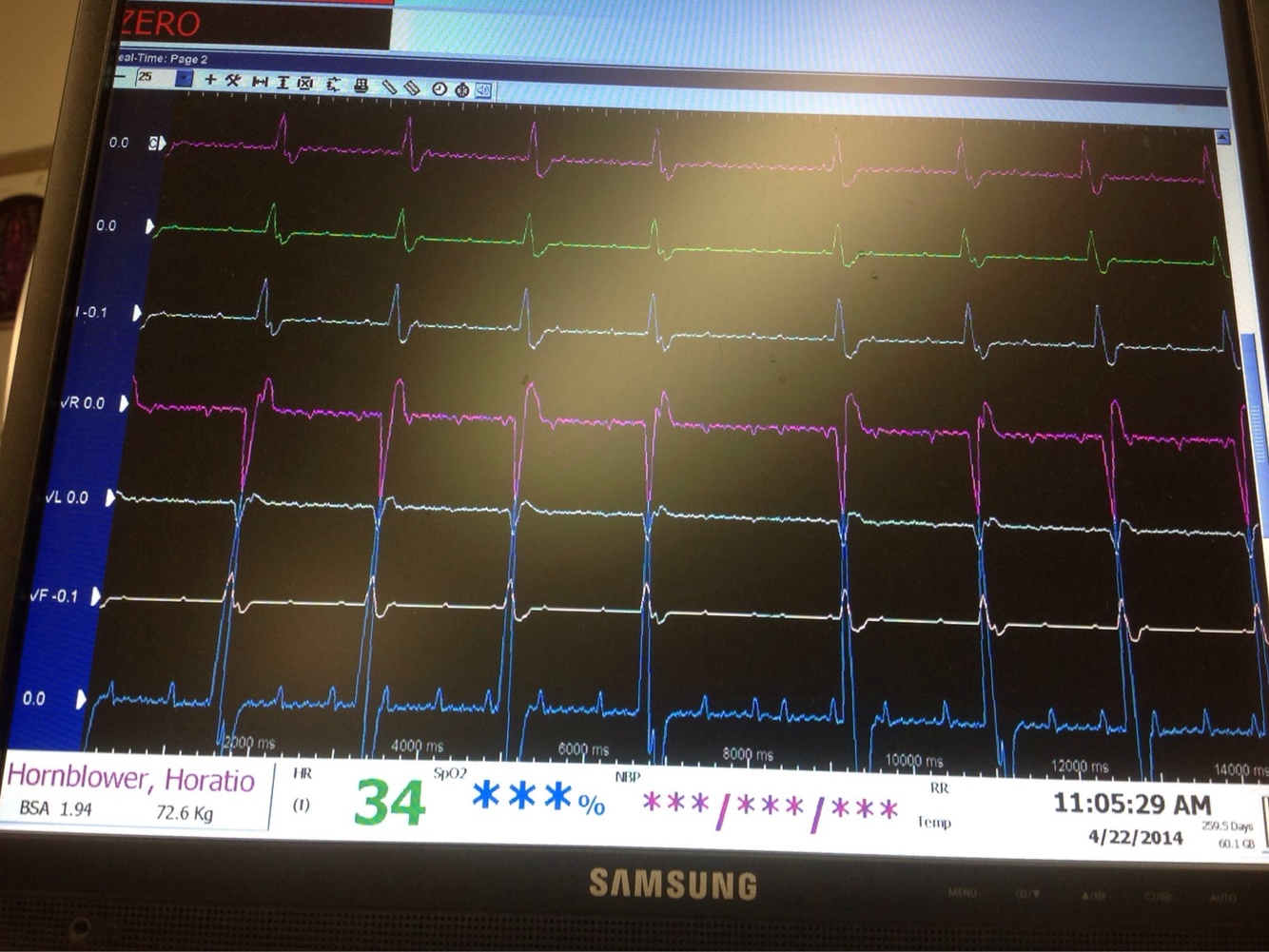Click the arrow marker of the I -0.1 channel
Image resolution: width=1269 pixels, height=952 pixels.
(137, 313)
